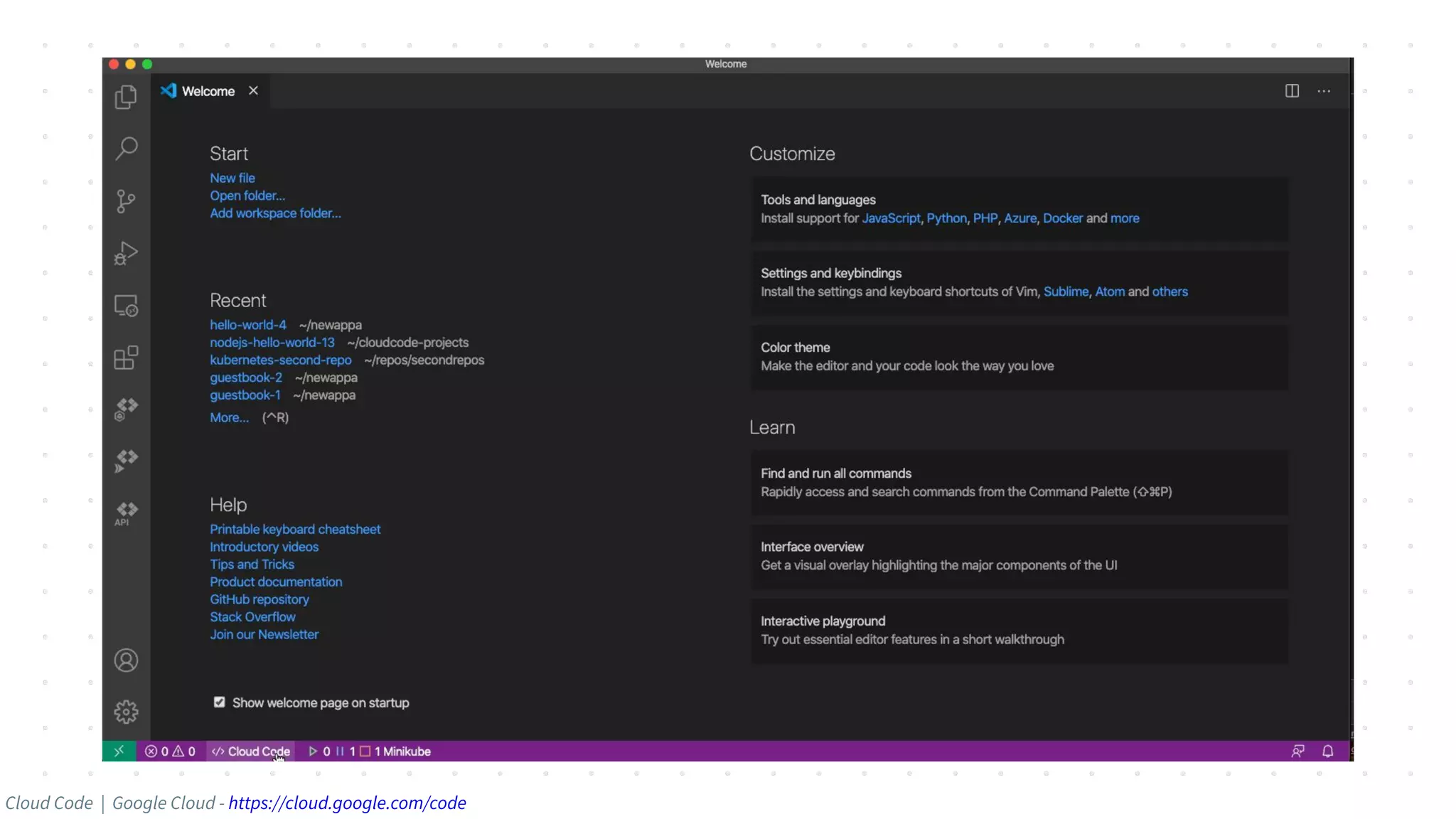Viewport: 1456px width, 819px height.
Task: Click Cloud Code in status bar
Action: pyautogui.click(x=251, y=751)
